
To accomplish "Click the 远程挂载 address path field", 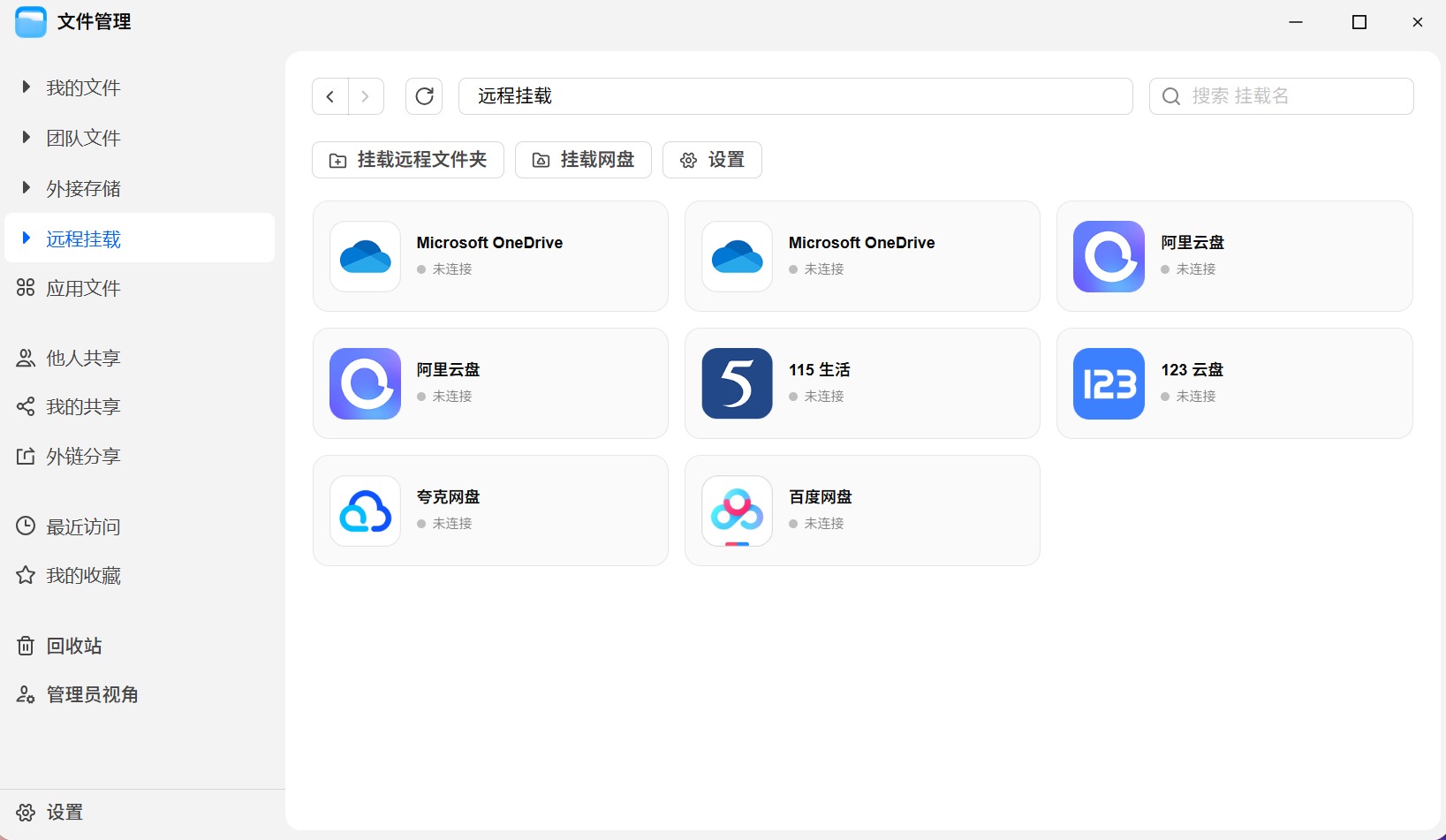I will pos(795,96).
